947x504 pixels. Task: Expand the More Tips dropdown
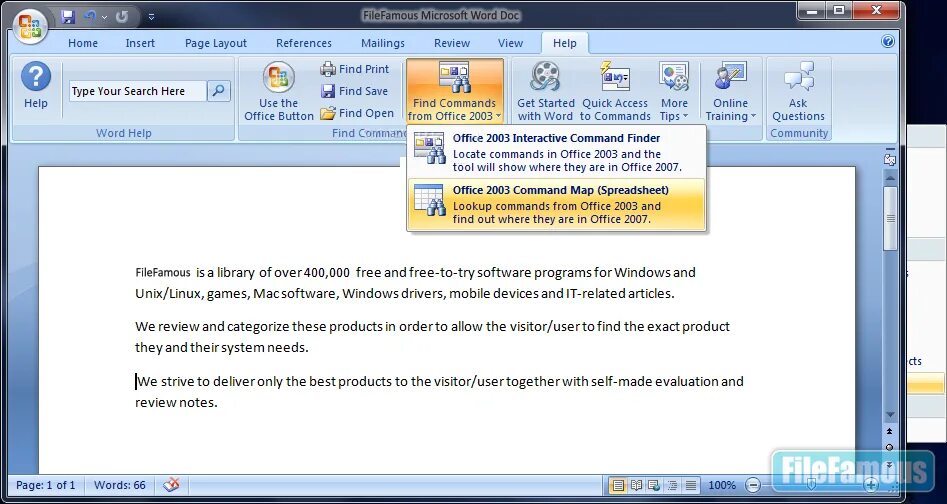[x=674, y=91]
